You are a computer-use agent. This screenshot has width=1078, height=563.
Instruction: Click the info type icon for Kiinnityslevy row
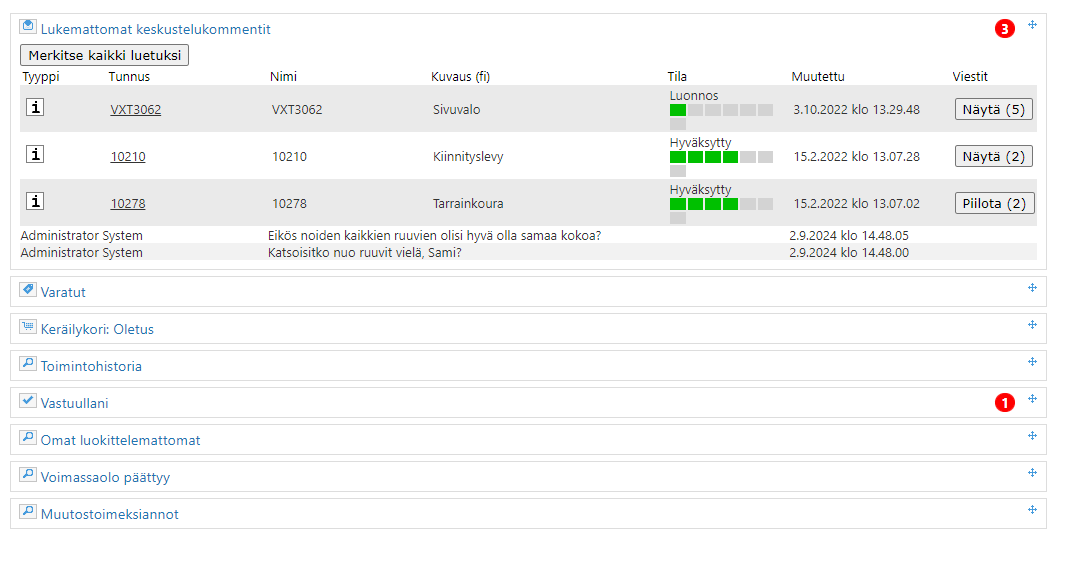click(35, 155)
